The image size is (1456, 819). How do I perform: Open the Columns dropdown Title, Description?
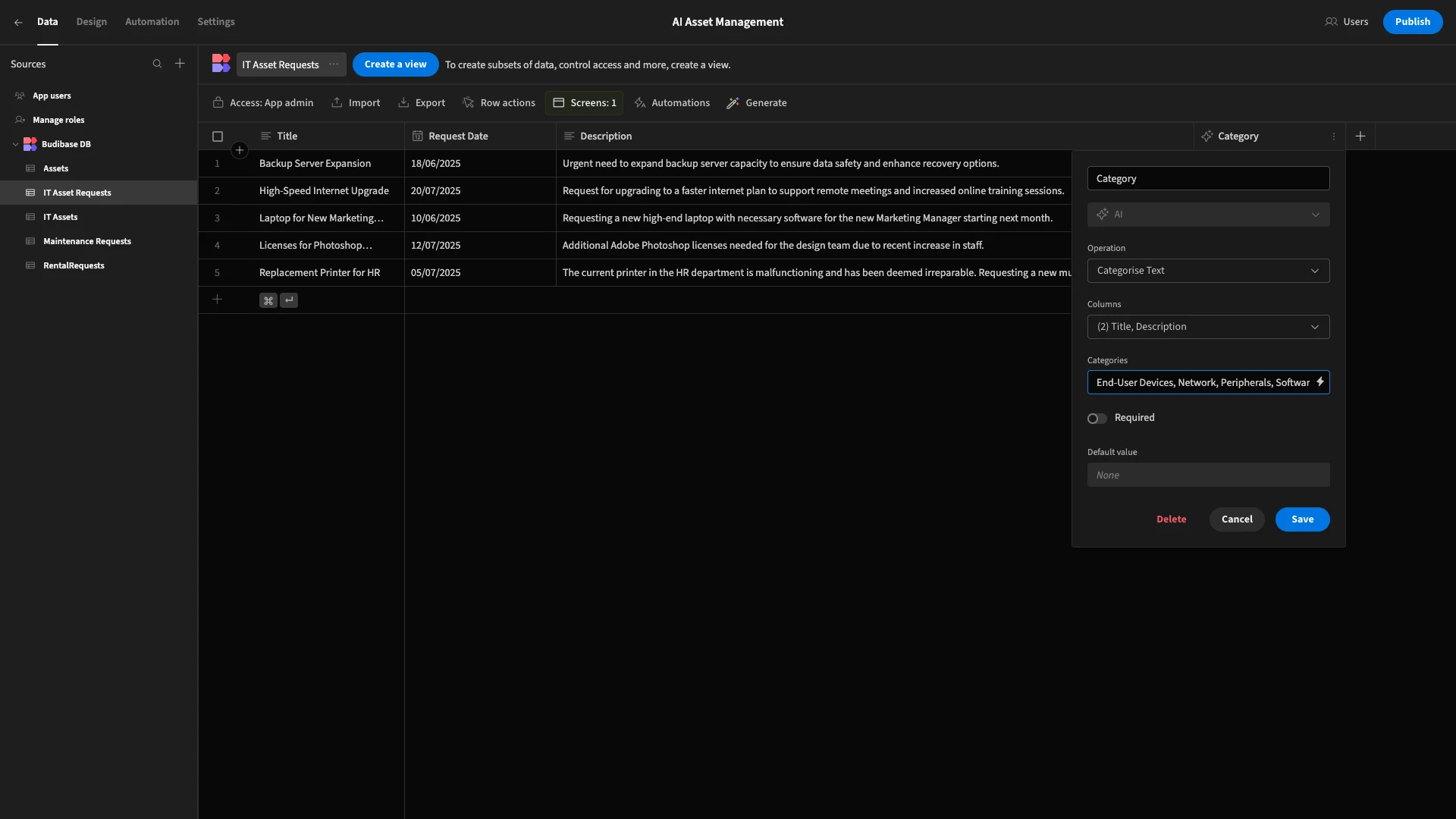[x=1208, y=327]
